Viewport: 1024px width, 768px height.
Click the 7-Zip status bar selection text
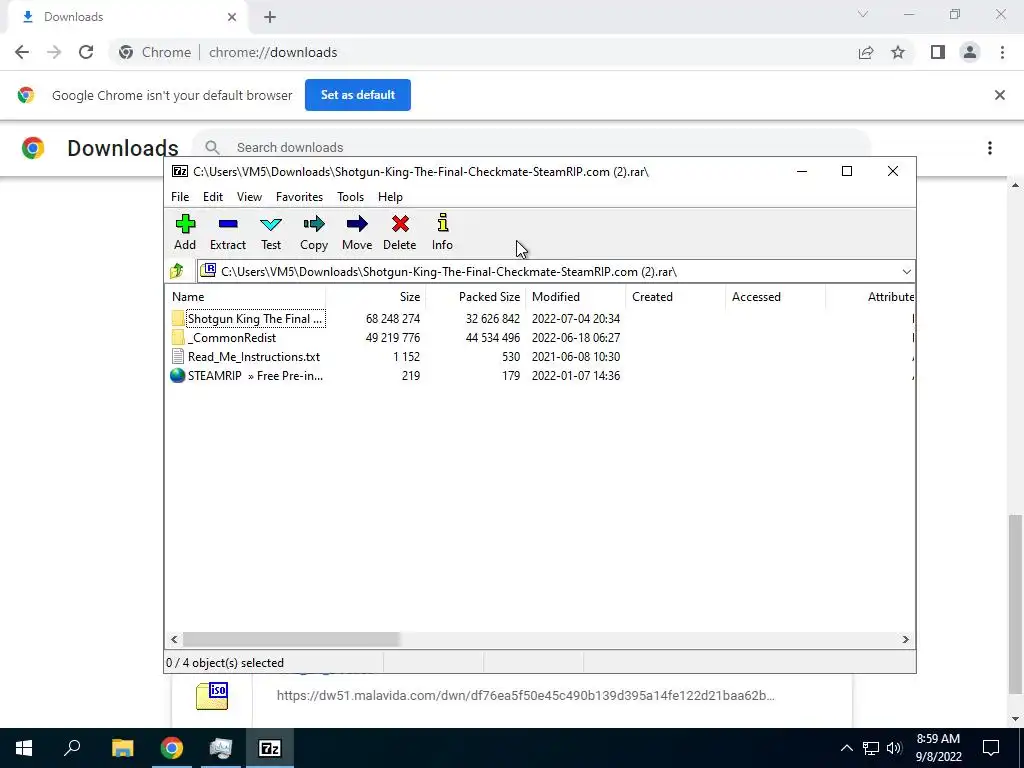[x=225, y=663]
